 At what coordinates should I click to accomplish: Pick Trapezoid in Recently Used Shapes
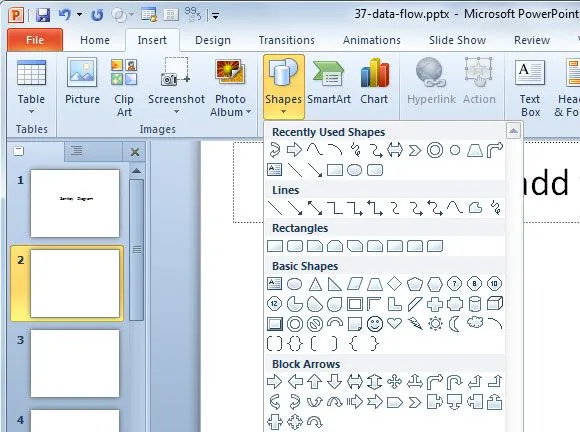[475, 151]
